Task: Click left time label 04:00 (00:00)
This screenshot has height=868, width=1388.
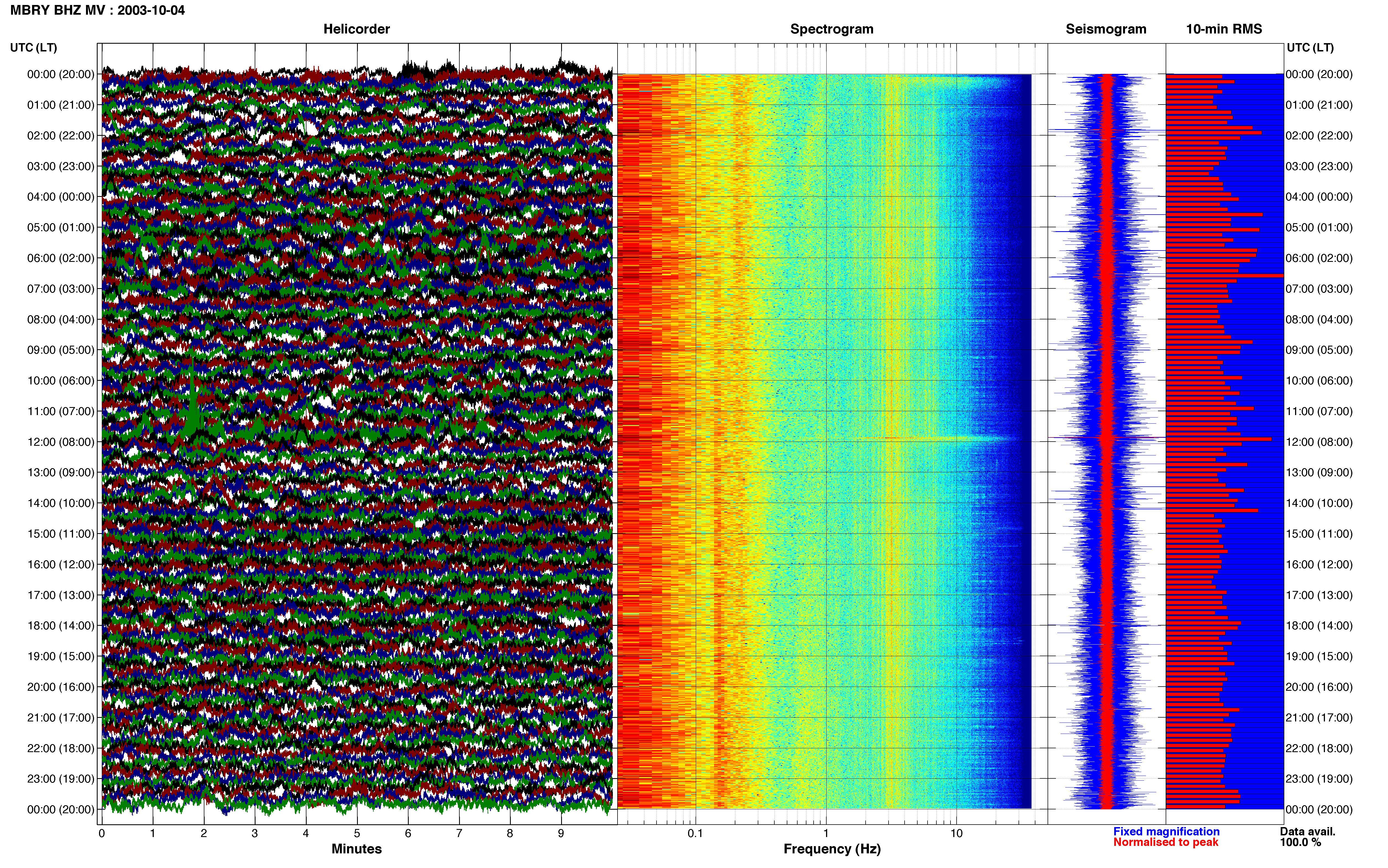Action: click(x=61, y=197)
